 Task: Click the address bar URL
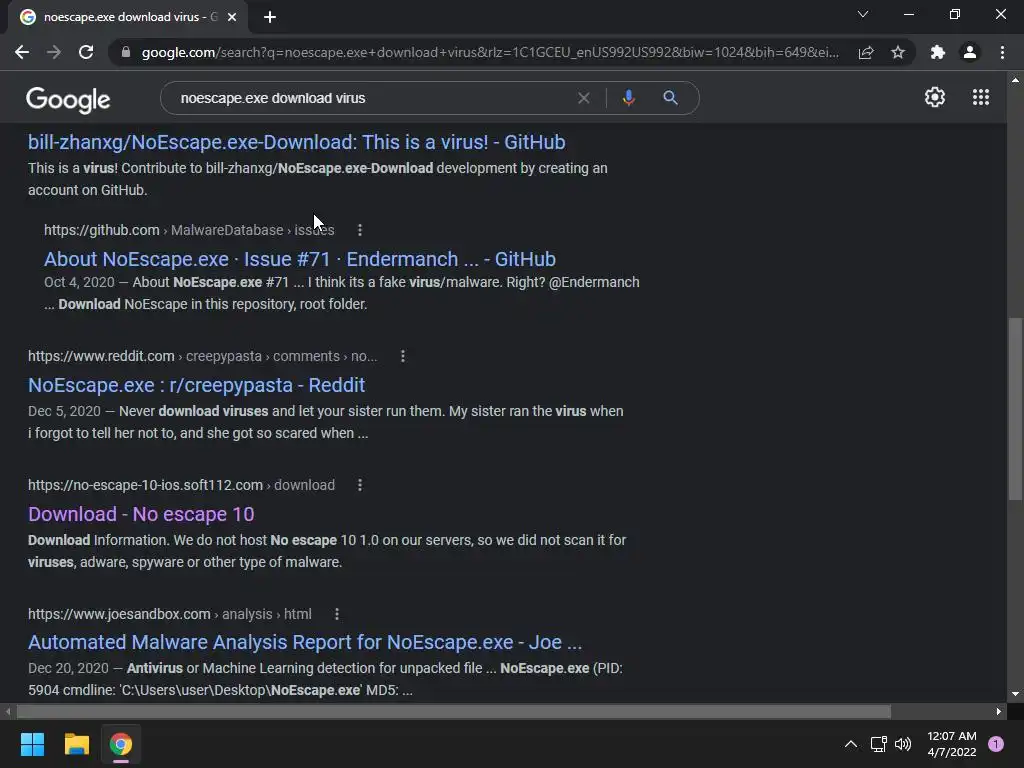(x=490, y=52)
